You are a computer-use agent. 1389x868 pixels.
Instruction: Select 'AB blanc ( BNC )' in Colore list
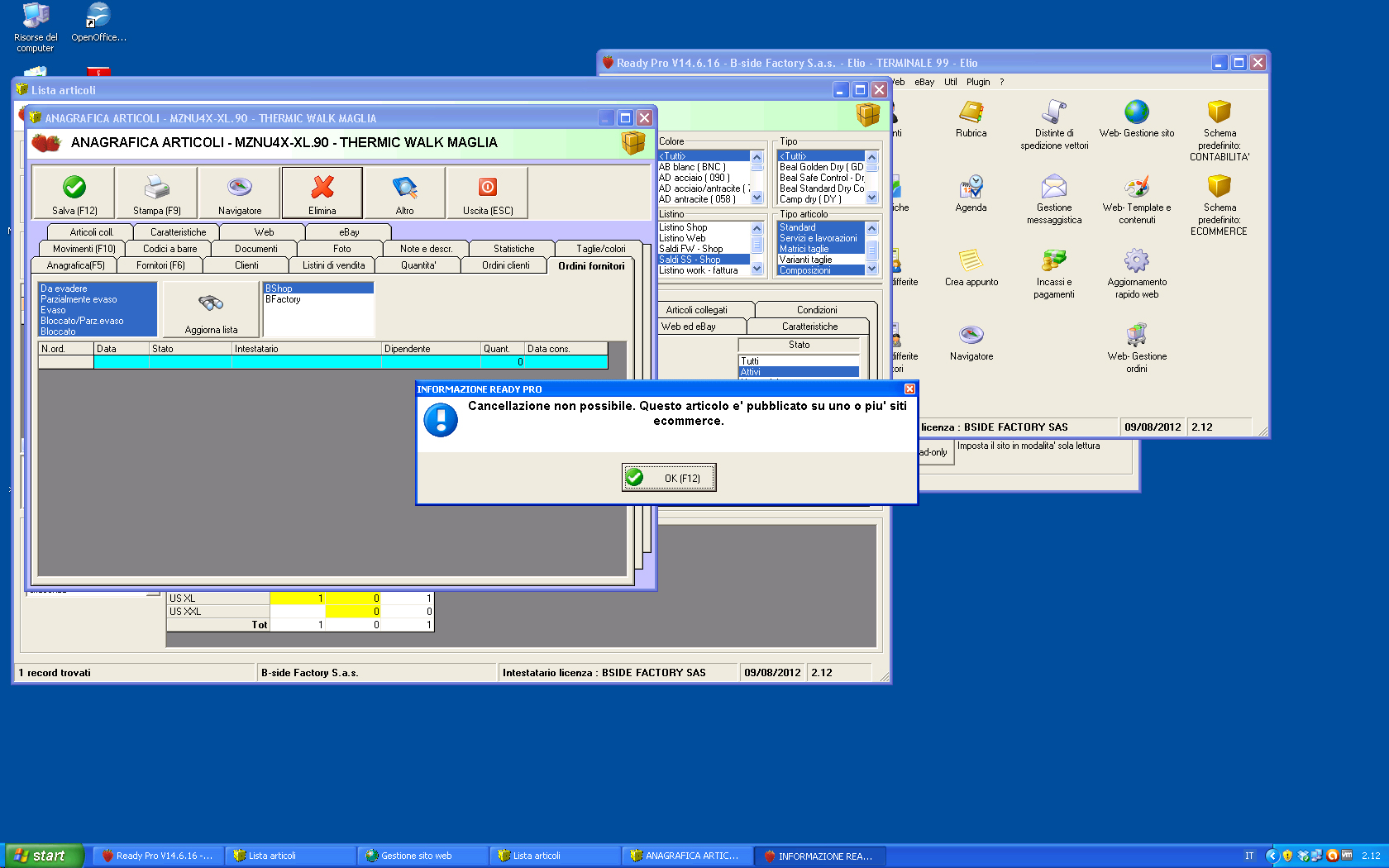click(x=704, y=167)
